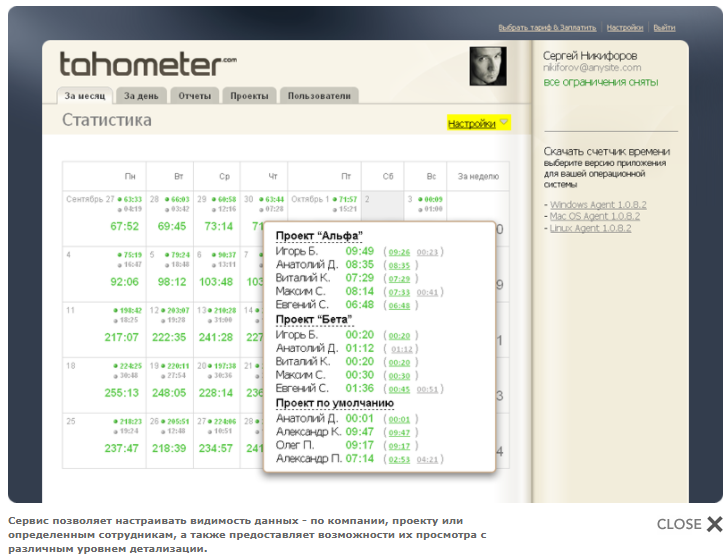726x557 pixels.
Task: Click 00:41 link for Максим С.
Action: (427, 293)
